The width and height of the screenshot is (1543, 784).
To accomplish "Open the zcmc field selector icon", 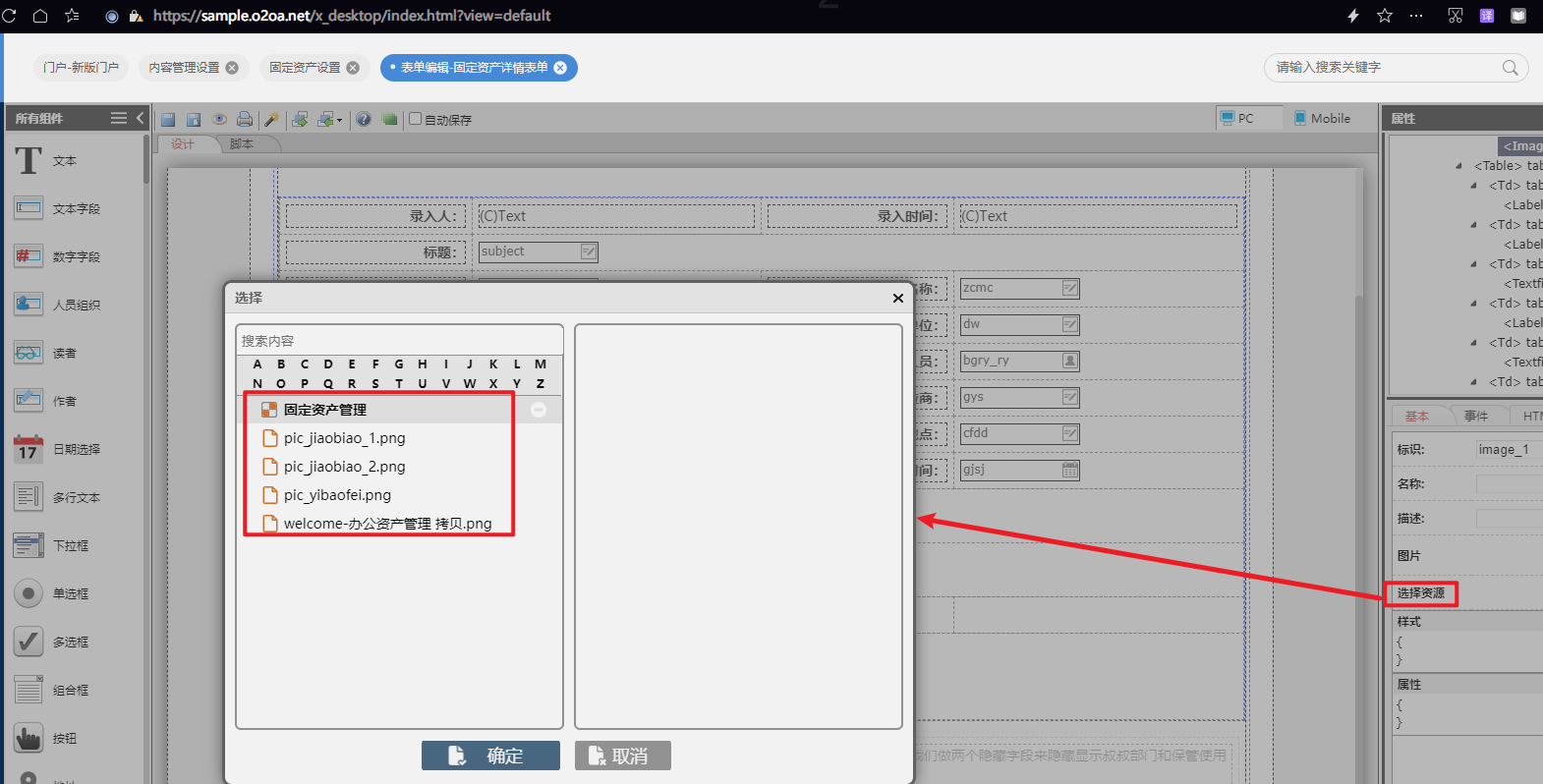I will (1070, 289).
